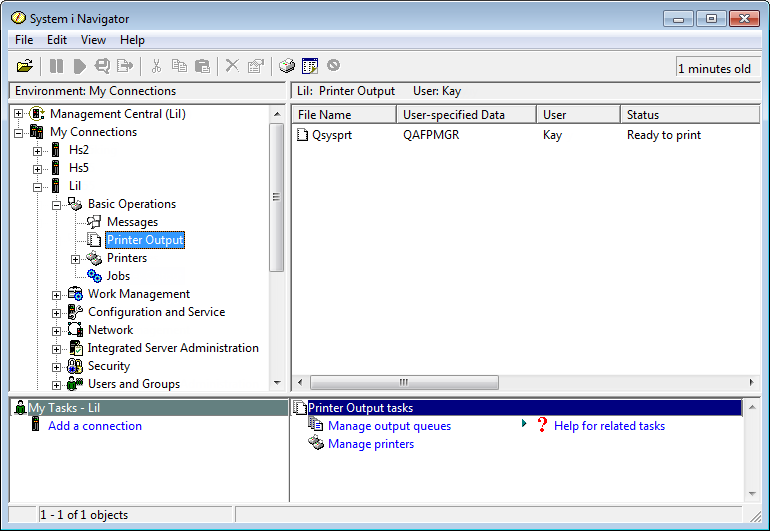Open Help for related tasks link
Screen dimensions: 770x531
pos(609,426)
